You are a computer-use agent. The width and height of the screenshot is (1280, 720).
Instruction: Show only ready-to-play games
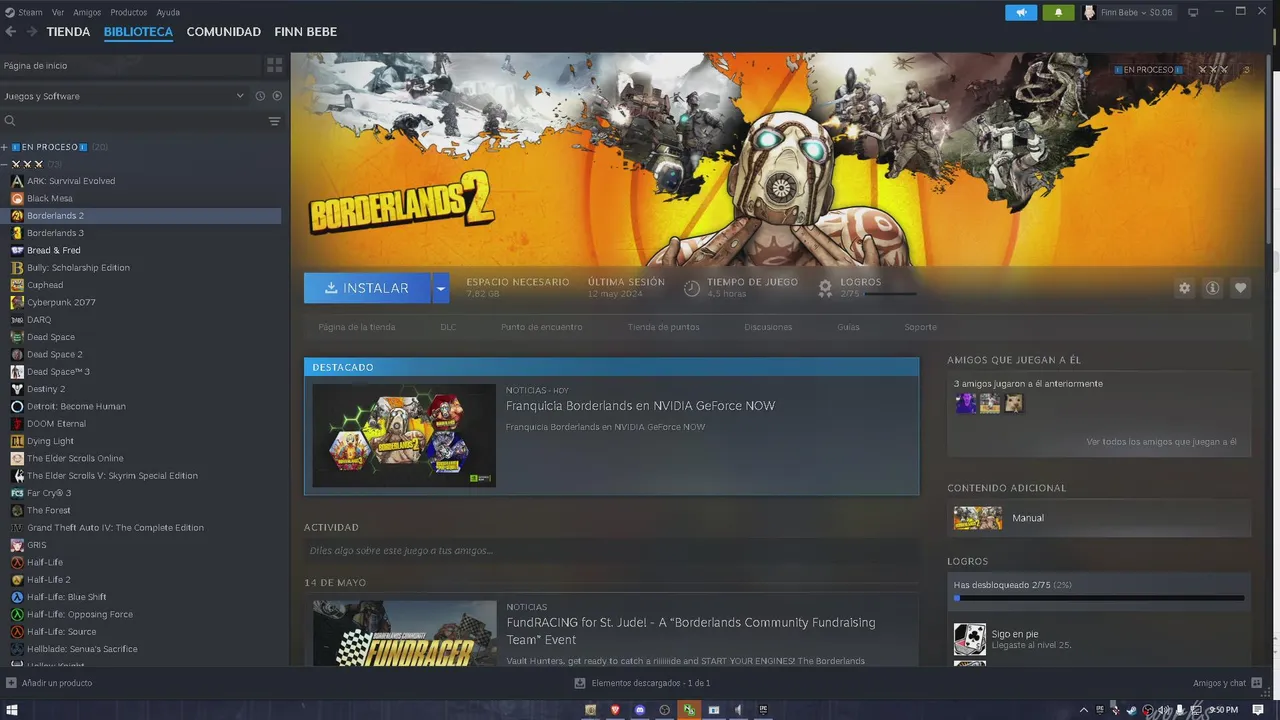(277, 96)
